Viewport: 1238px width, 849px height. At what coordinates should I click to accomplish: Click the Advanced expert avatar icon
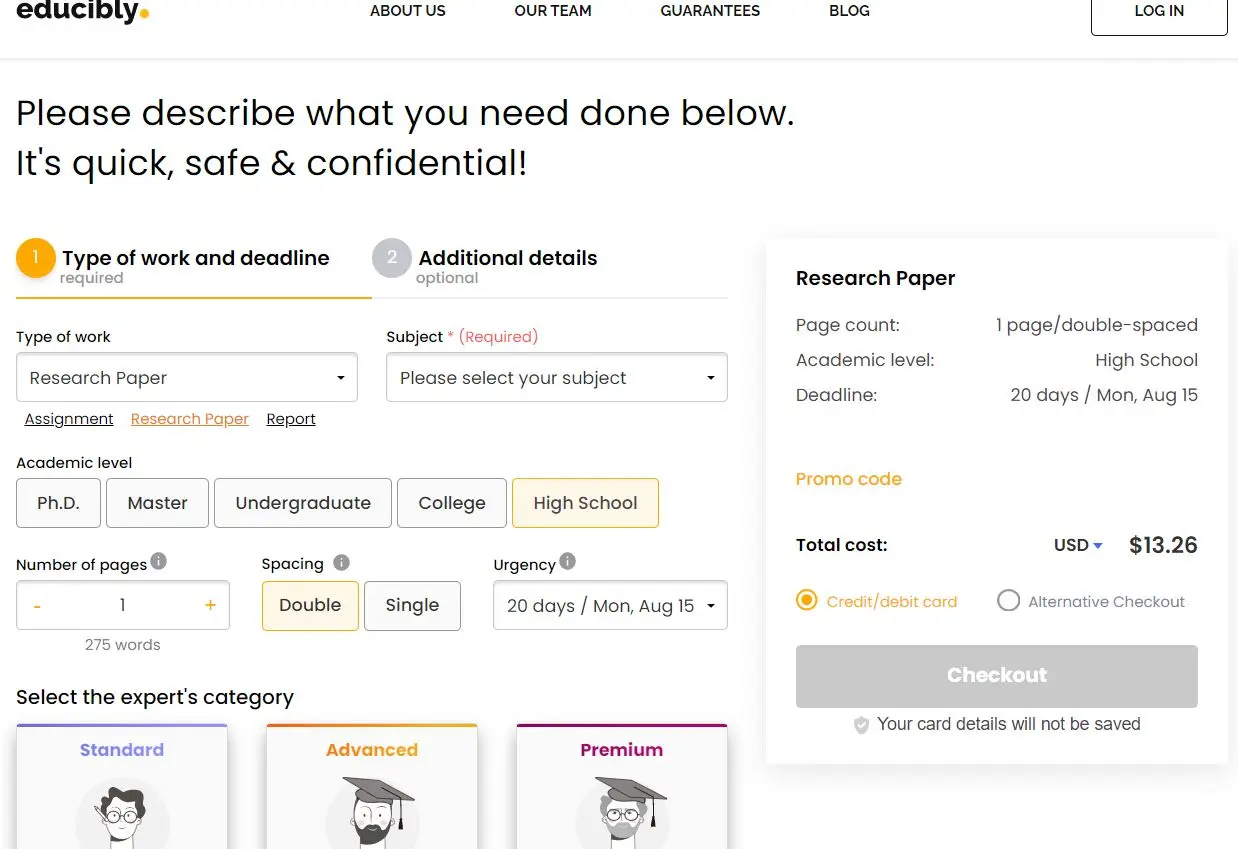coord(372,812)
